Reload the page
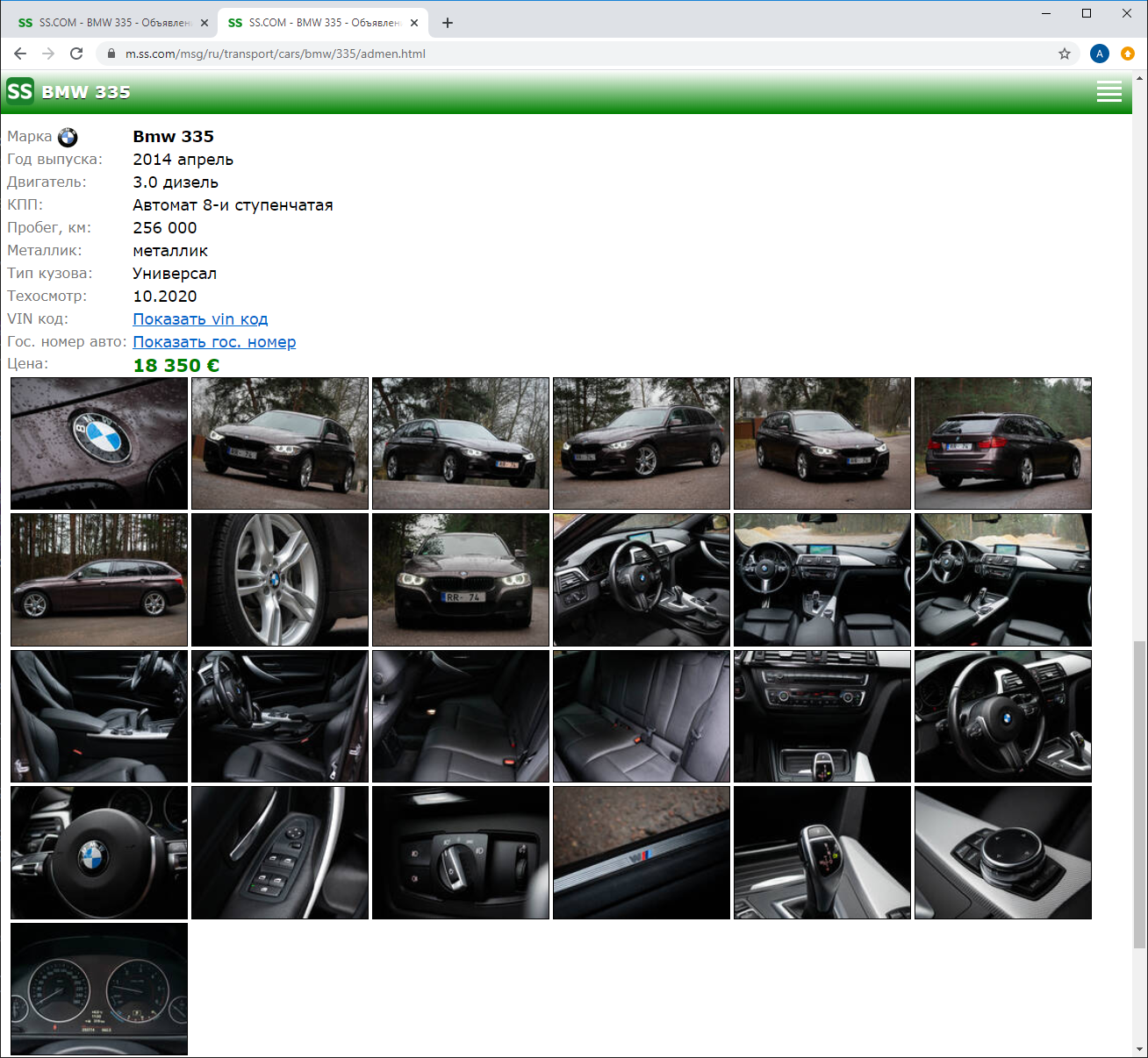Image resolution: width=1148 pixels, height=1058 pixels. tap(76, 54)
